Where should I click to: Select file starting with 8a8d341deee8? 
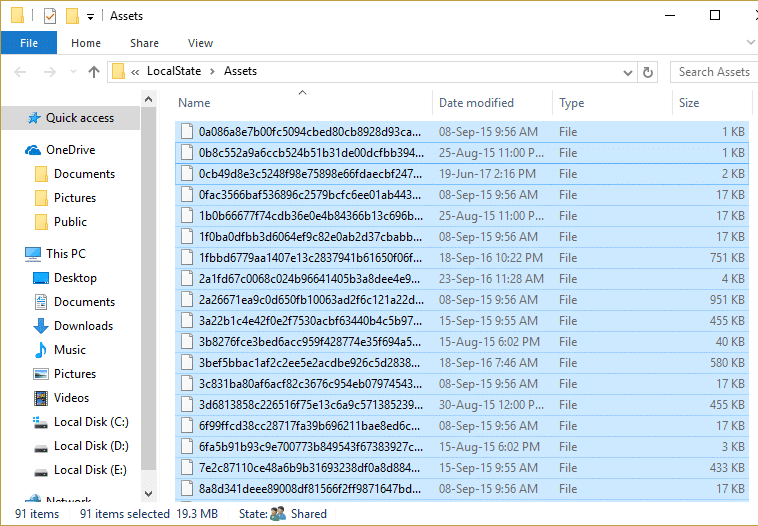point(462,489)
